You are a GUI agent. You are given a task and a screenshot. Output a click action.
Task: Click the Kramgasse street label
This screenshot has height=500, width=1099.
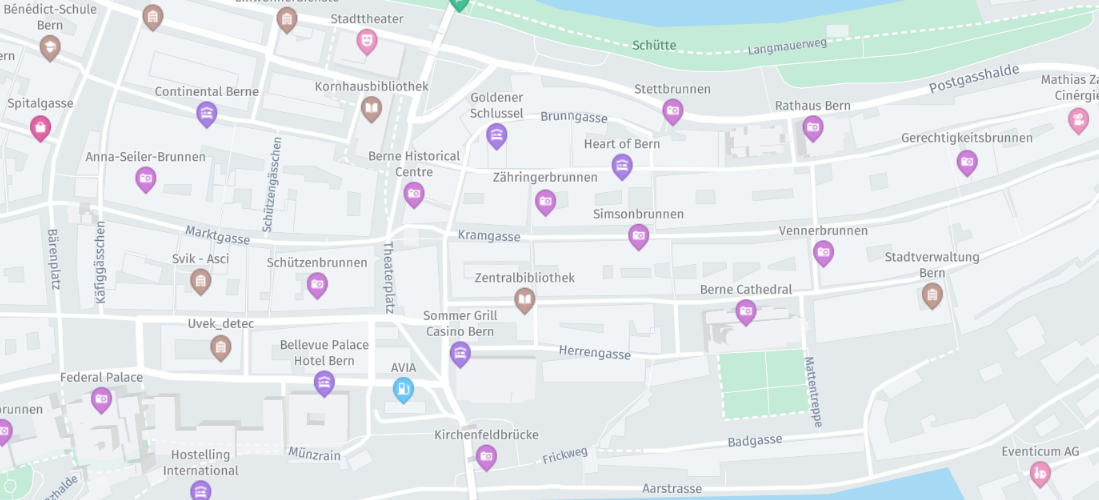[x=489, y=236]
